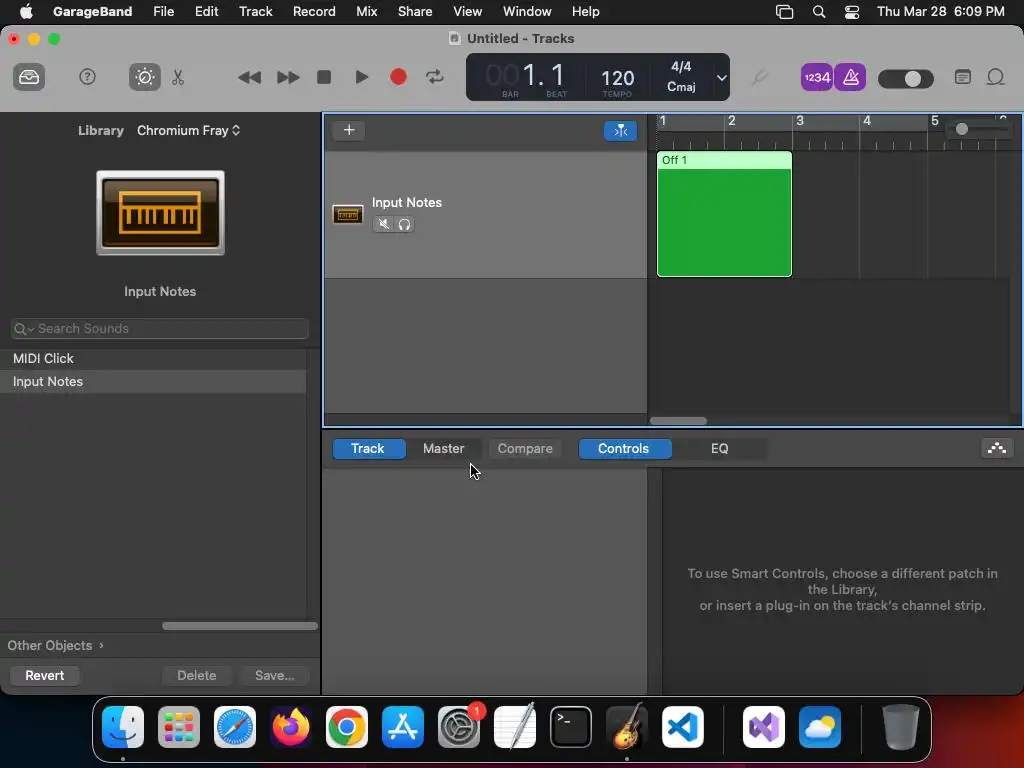Open the Note Pad button
This screenshot has width=1024, height=768.
pos(963,77)
